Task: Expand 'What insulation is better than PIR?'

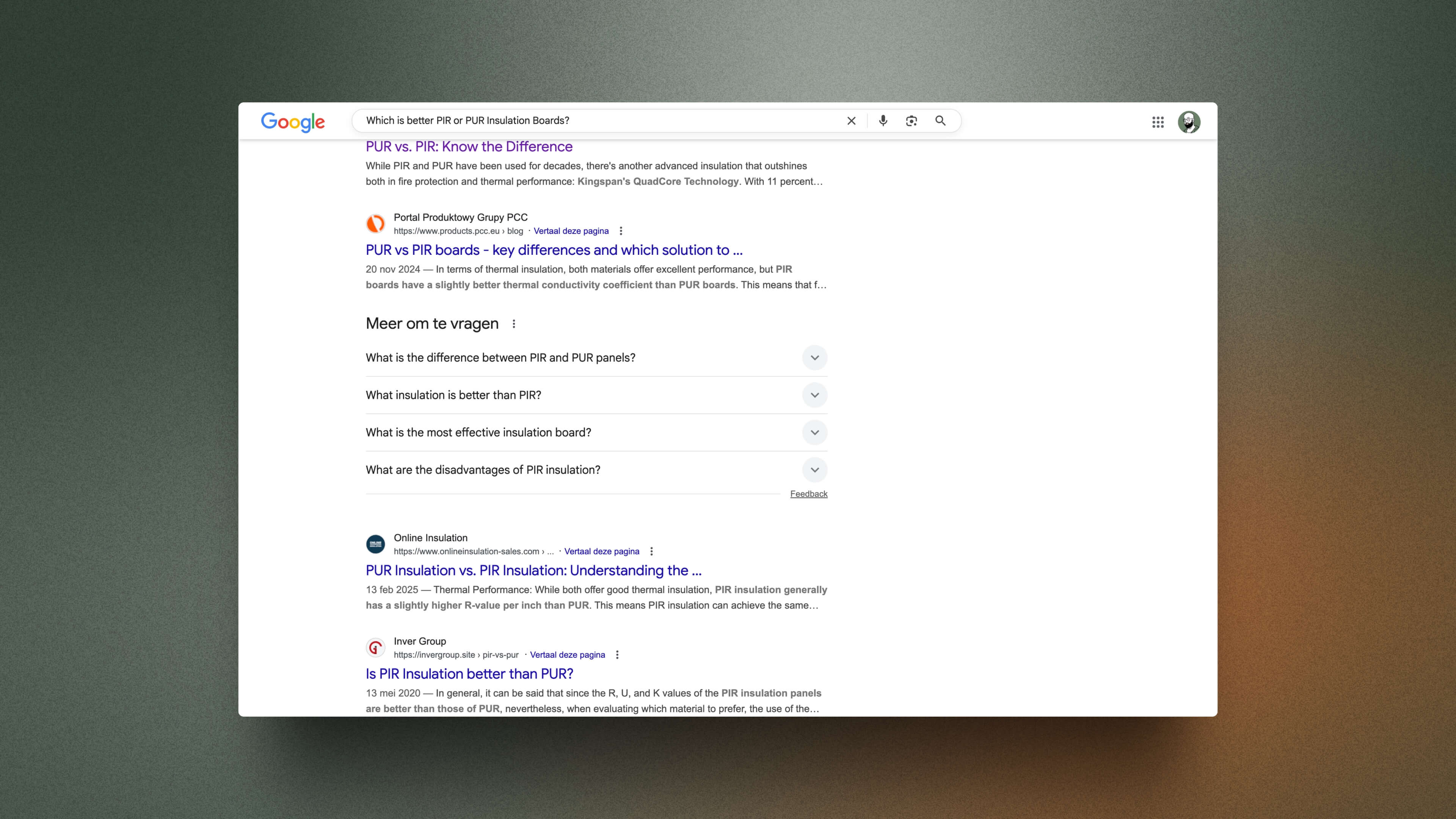Action: click(814, 395)
